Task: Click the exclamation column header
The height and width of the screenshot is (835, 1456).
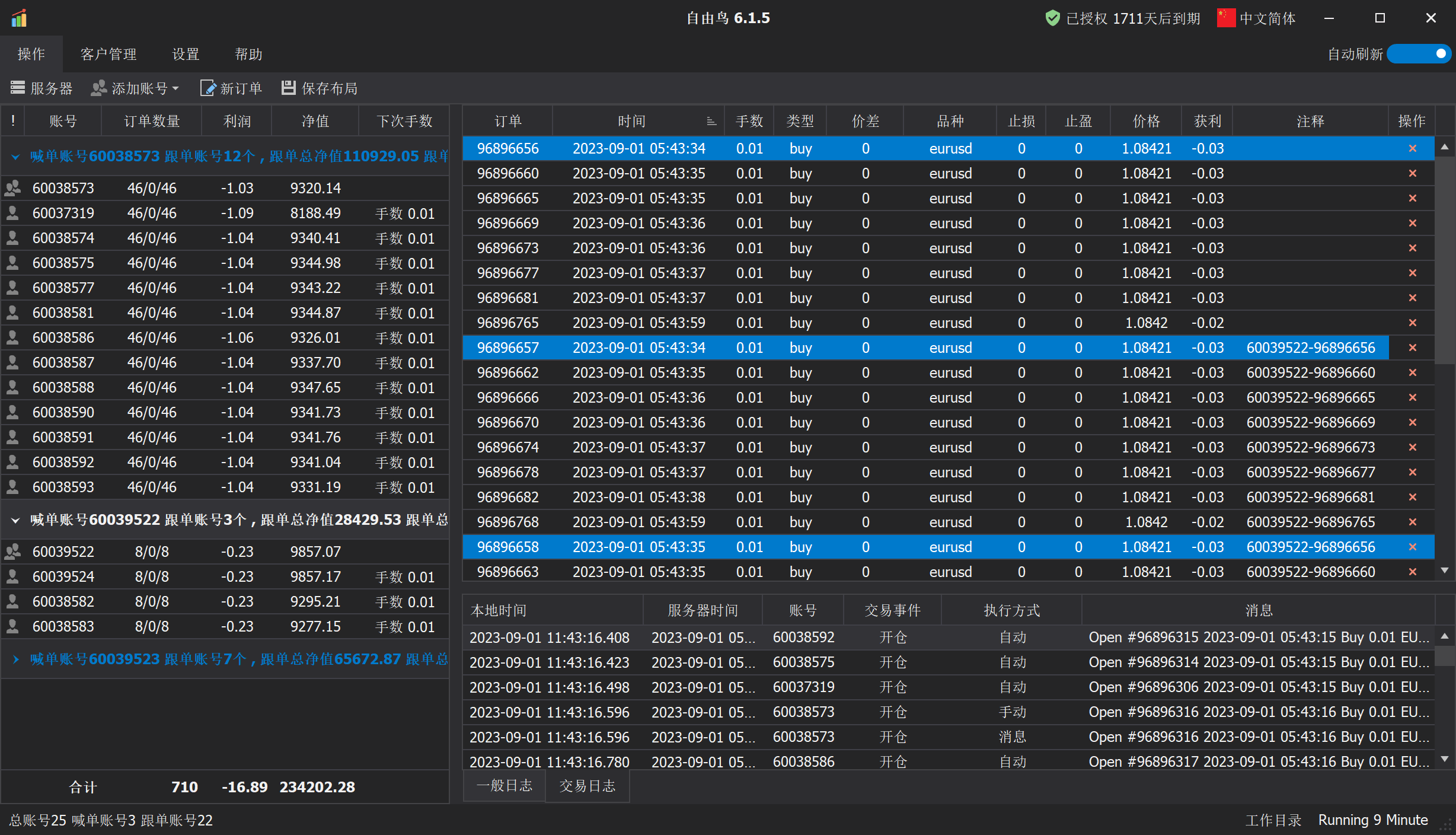Action: click(13, 121)
